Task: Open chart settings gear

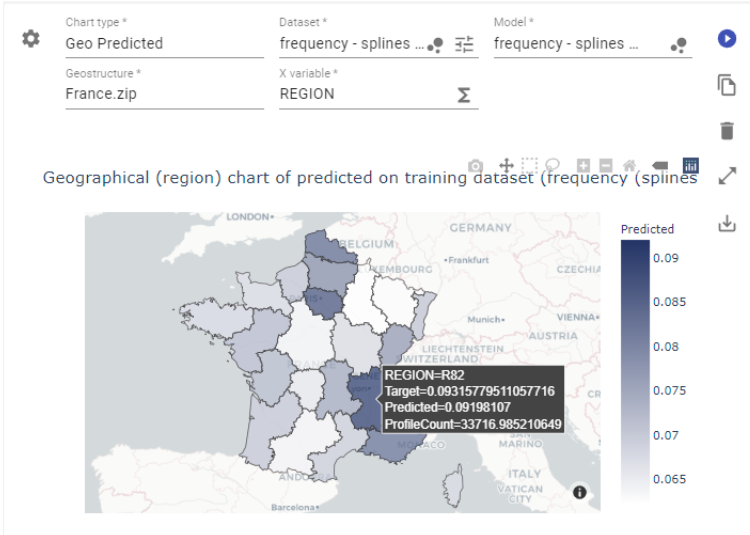Action: pyautogui.click(x=31, y=38)
